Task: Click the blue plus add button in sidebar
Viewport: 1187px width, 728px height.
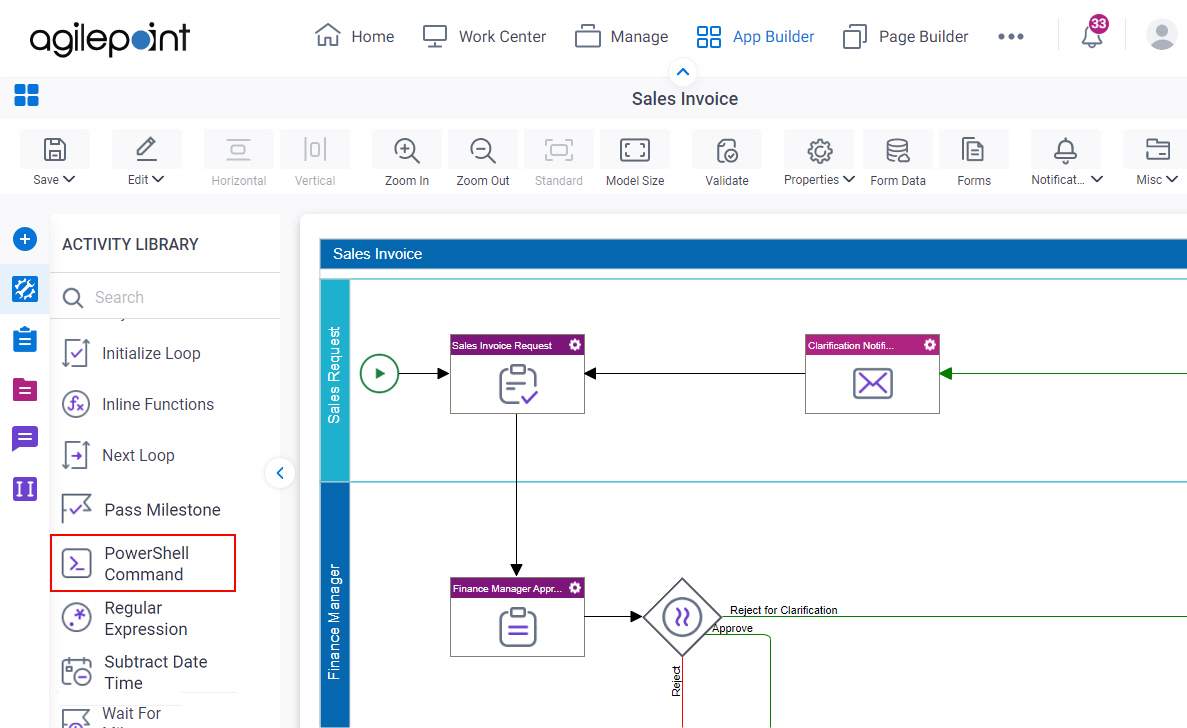Action: pyautogui.click(x=25, y=239)
